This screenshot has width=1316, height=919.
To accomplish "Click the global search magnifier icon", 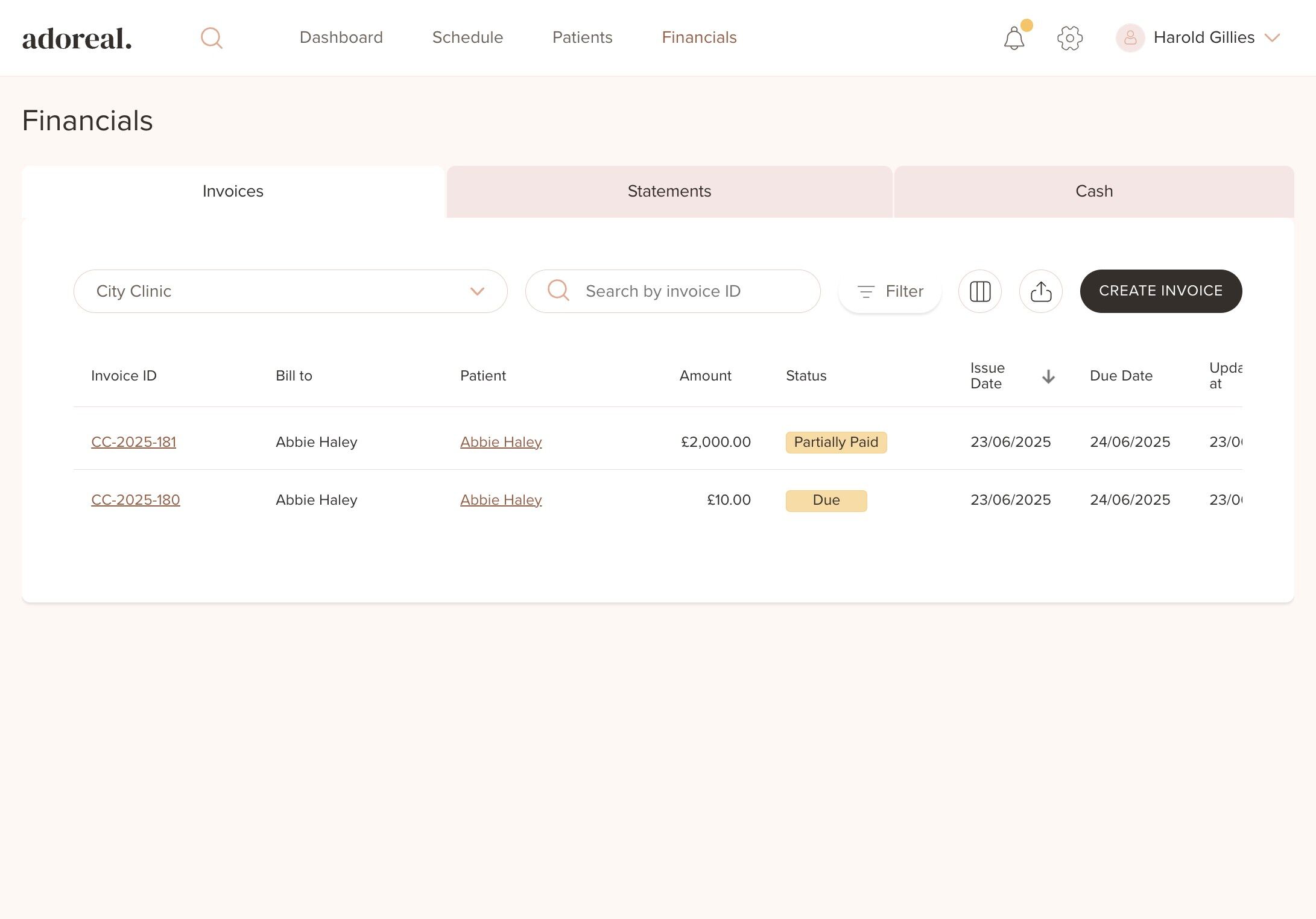I will tap(211, 38).
